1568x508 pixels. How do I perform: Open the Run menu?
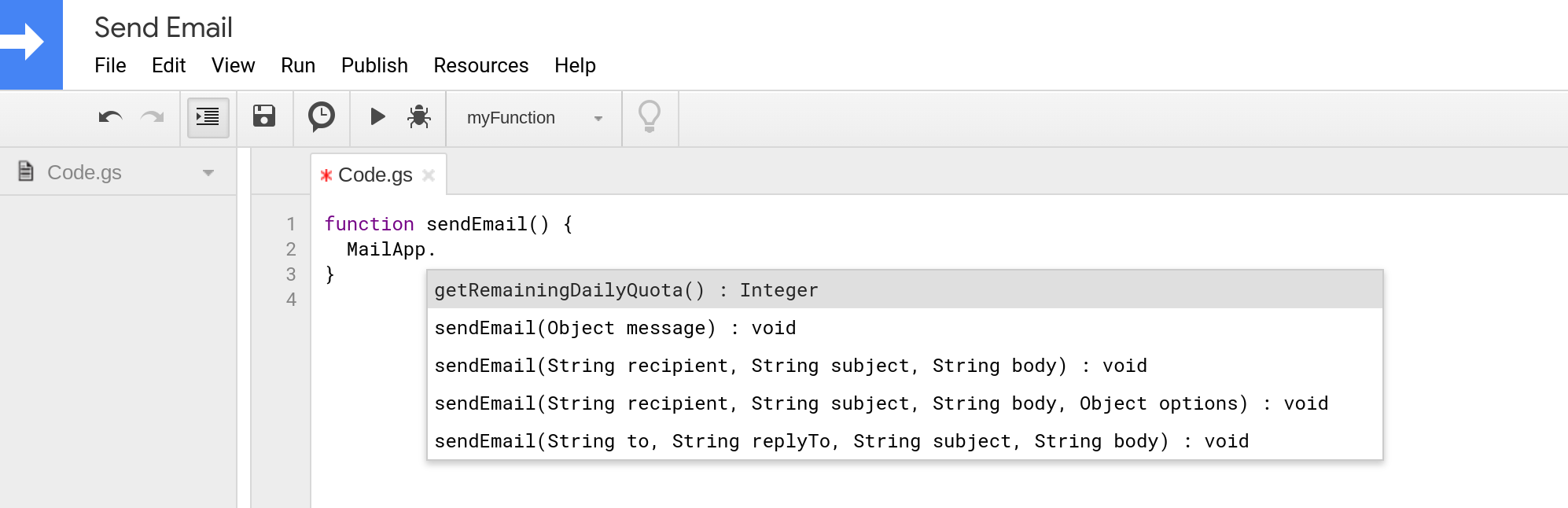(298, 65)
